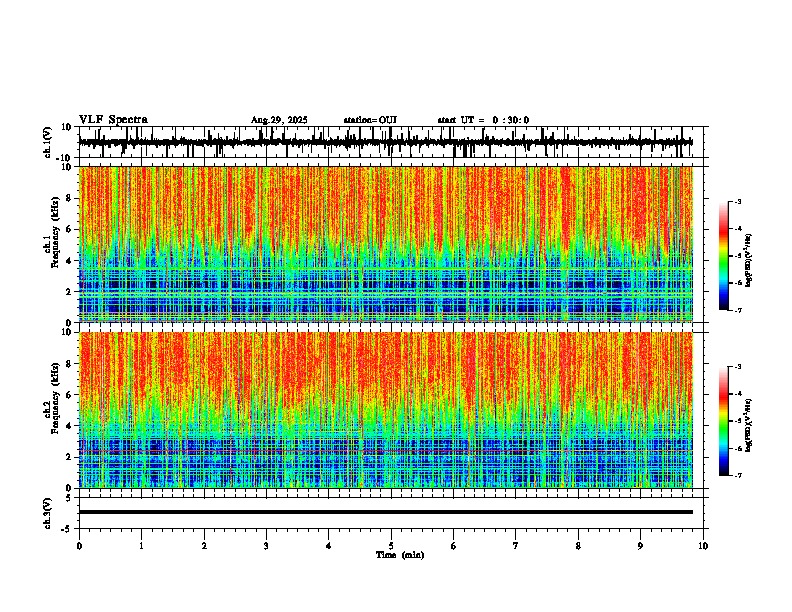
Task: Click the "VLF Spectra" plot title
Action: click(x=113, y=120)
